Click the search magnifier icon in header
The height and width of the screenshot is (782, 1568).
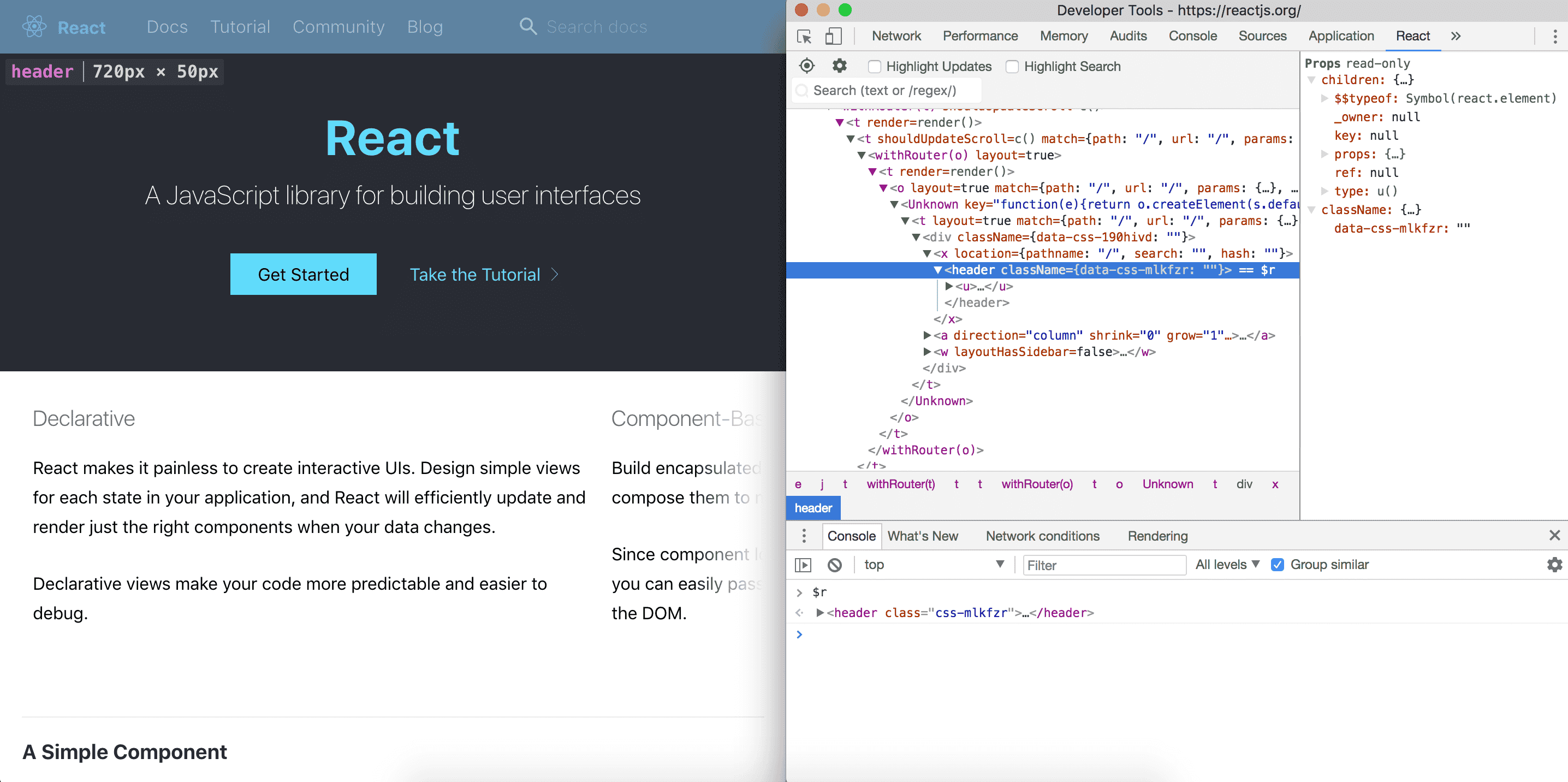528,27
